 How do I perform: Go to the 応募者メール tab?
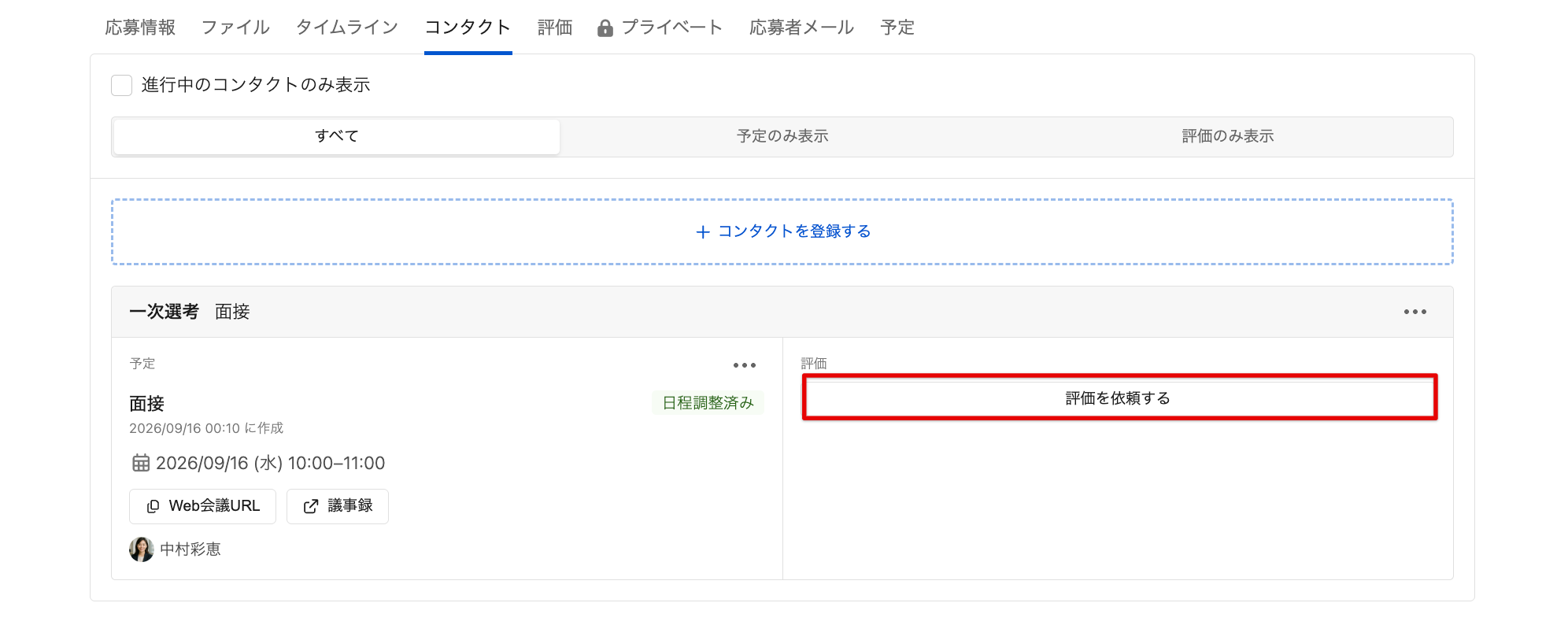point(801,28)
